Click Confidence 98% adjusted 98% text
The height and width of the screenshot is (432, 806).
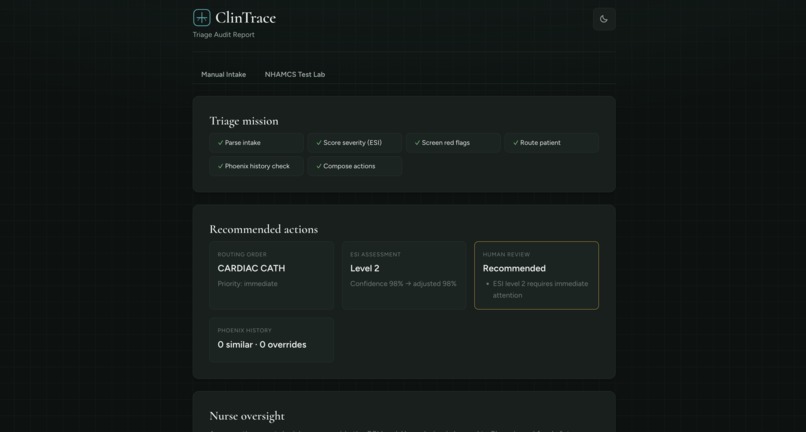pyautogui.click(x=403, y=284)
